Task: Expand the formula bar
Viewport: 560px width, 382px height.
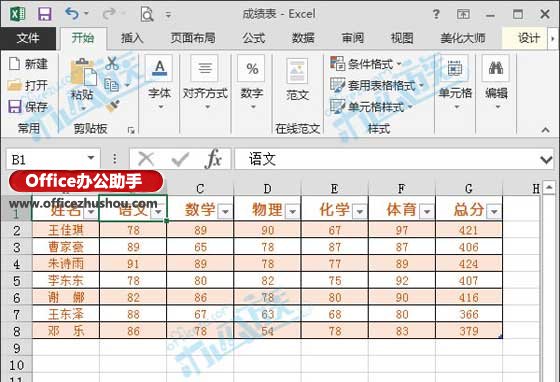Action: pos(546,160)
